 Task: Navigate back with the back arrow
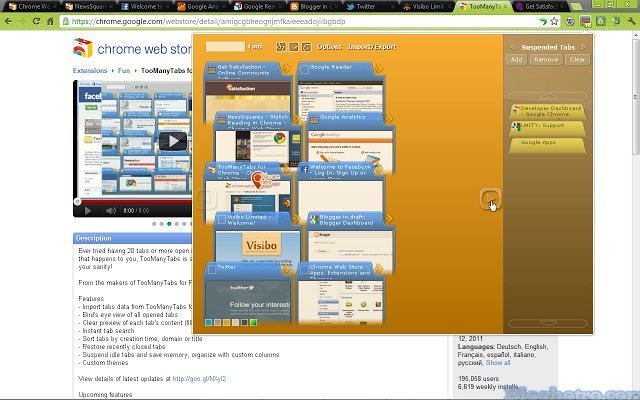pos(8,21)
